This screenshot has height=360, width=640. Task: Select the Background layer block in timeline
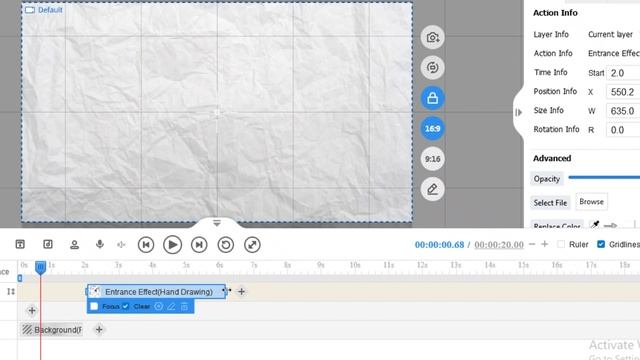pos(51,329)
